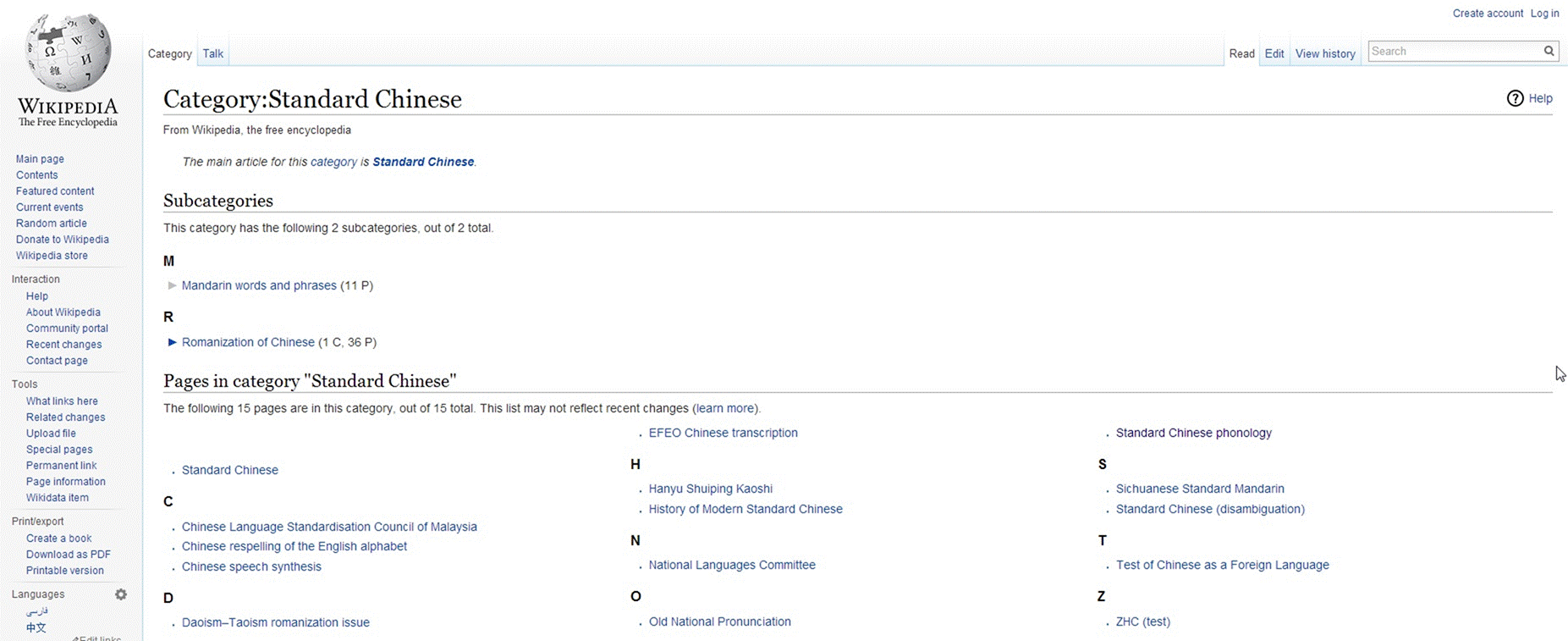This screenshot has height=641, width=1568.
Task: Select the Read tab
Action: (x=1242, y=53)
